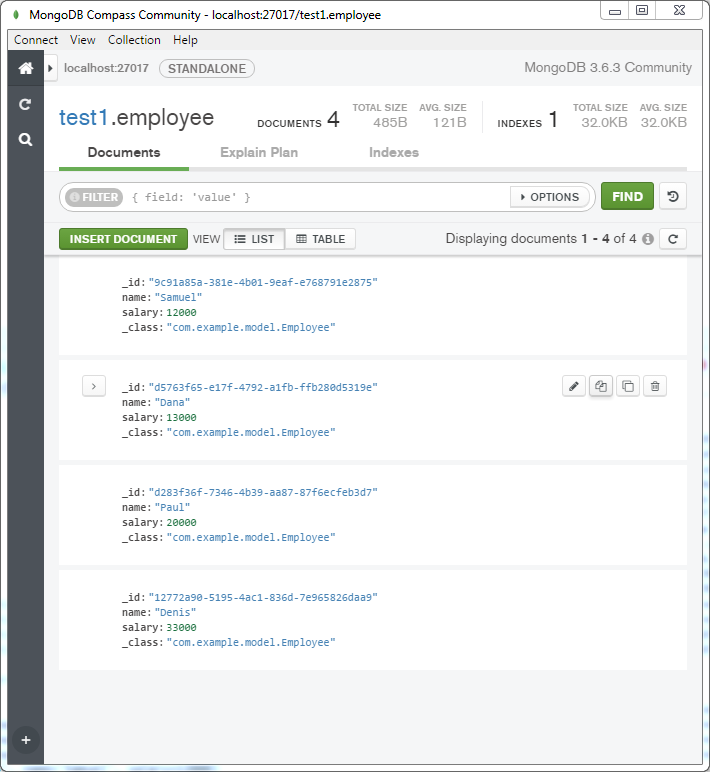
Task: Click the test1 database link
Action: 84,118
